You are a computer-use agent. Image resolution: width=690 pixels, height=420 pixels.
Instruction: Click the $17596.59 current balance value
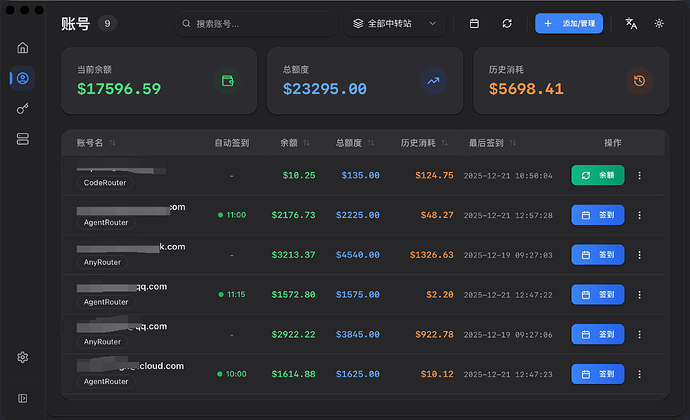tap(119, 89)
